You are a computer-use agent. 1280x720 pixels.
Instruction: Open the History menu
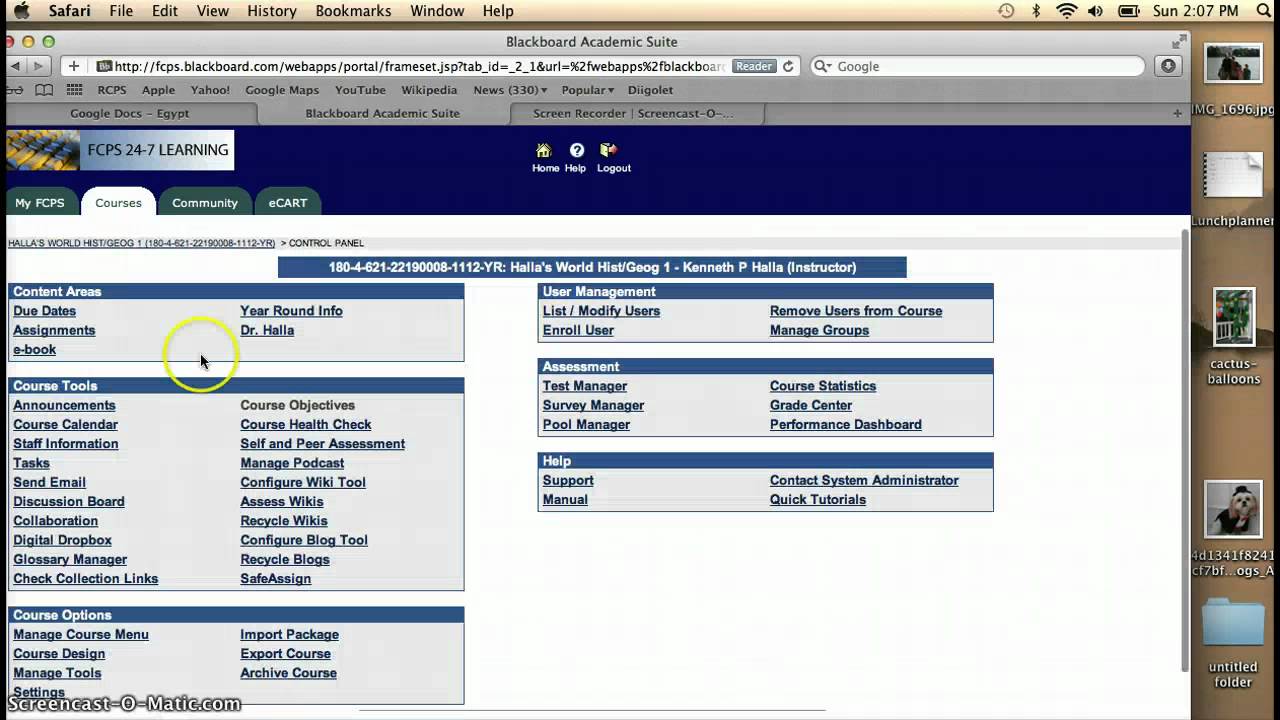point(271,11)
